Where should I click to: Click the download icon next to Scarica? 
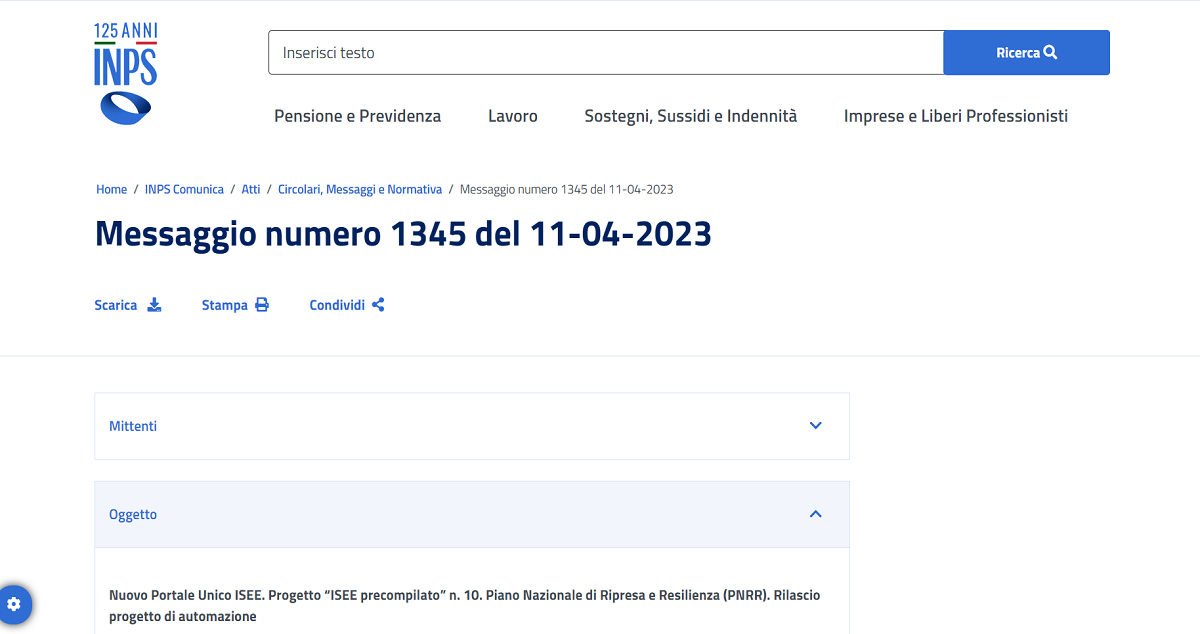click(155, 305)
